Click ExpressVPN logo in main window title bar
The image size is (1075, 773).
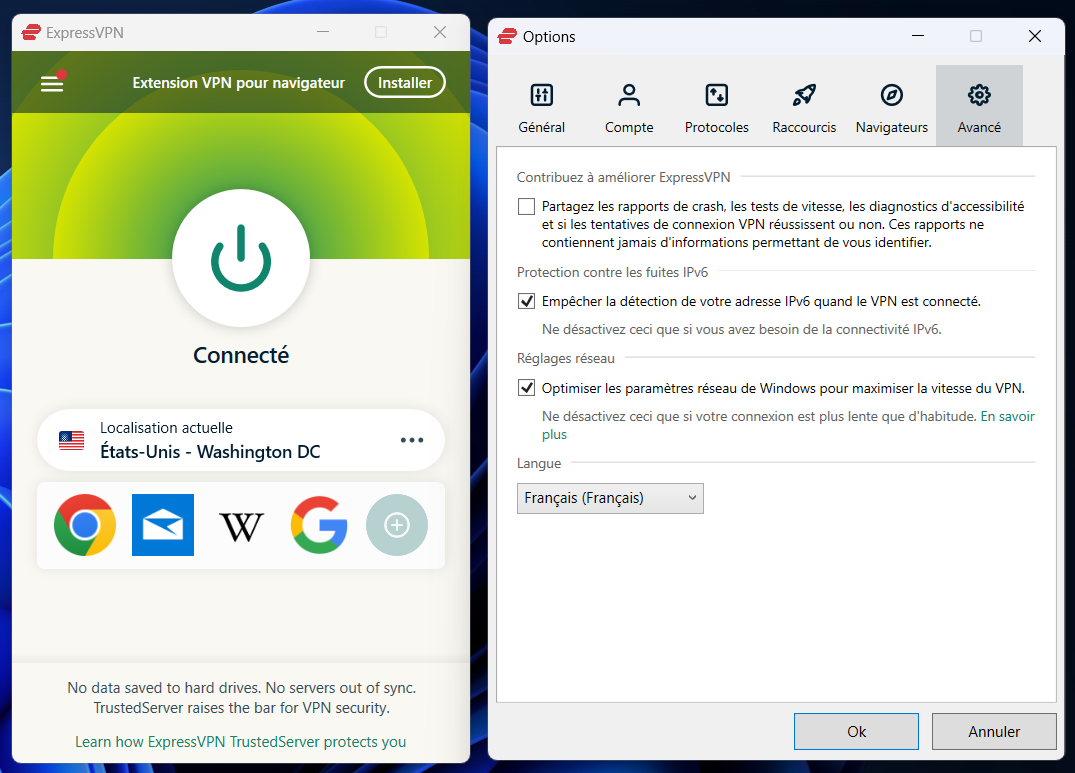(31, 32)
